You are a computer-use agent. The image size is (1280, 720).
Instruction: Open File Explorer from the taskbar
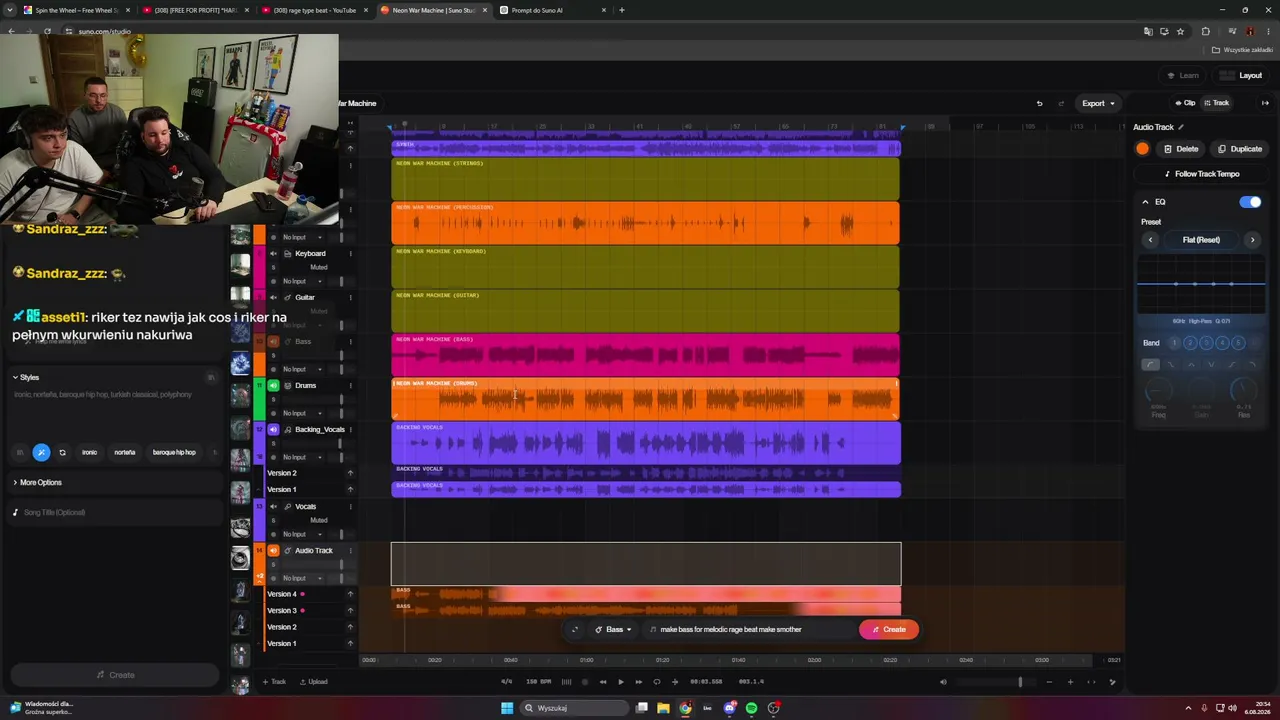point(663,708)
